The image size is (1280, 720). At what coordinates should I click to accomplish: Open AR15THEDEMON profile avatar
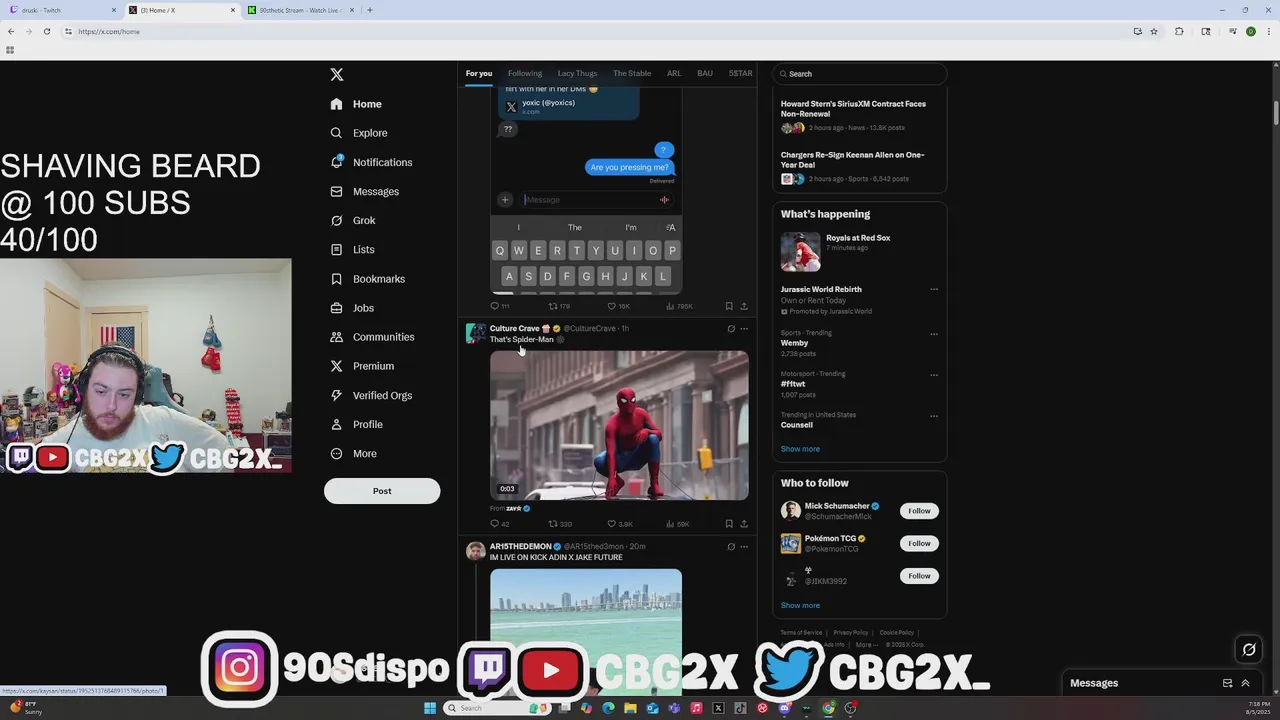coord(476,551)
